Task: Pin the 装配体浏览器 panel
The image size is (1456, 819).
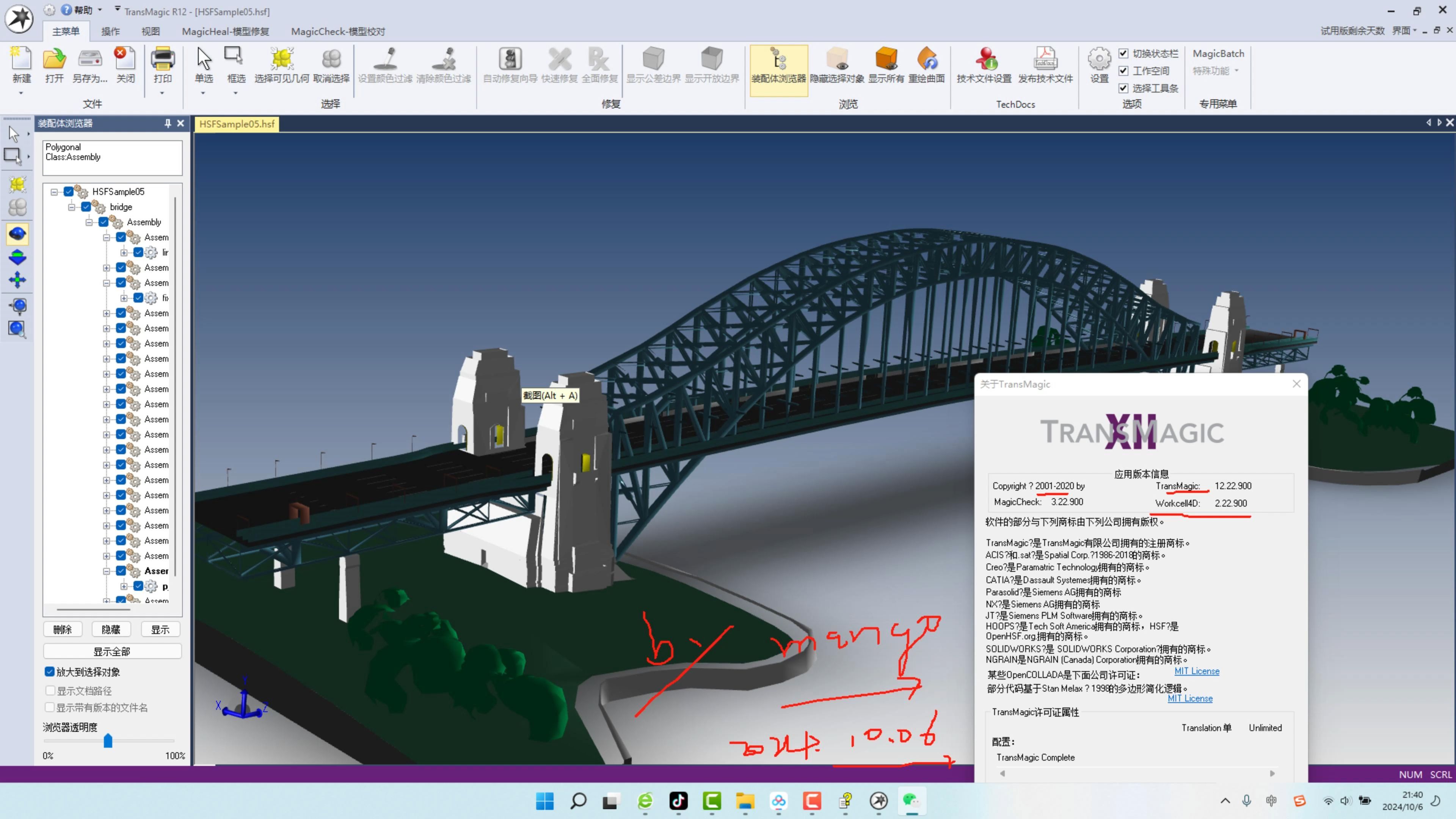Action: coord(168,123)
